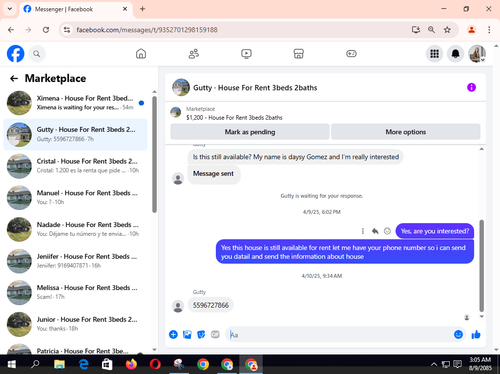Open Windows Start menu

click(12, 364)
